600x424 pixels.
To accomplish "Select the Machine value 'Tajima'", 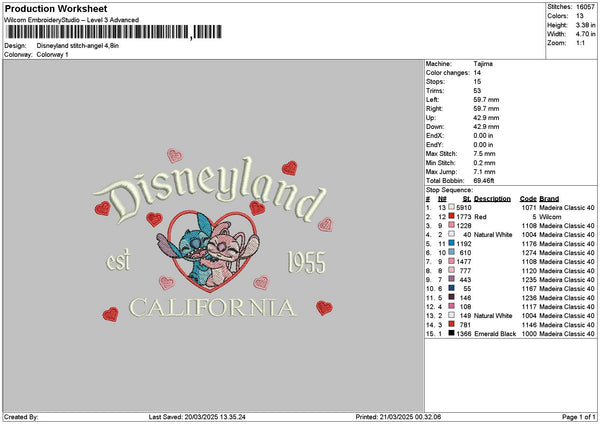I will click(483, 64).
